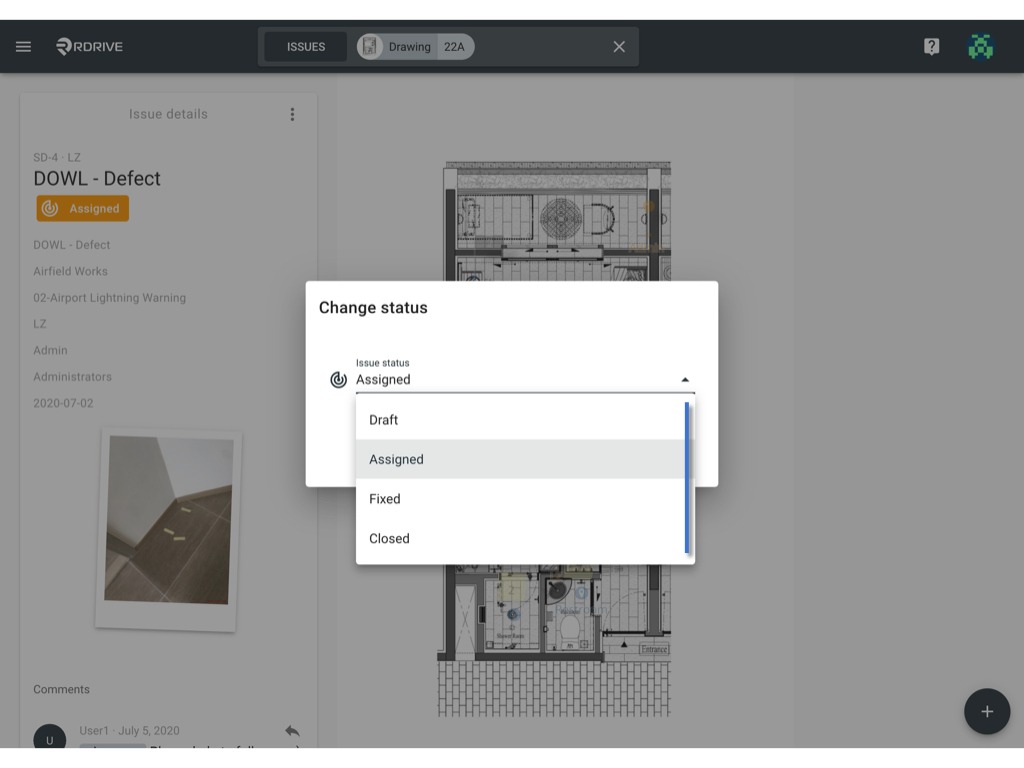Click the Administrators text
The width and height of the screenshot is (1024, 768).
pyautogui.click(x=72, y=377)
